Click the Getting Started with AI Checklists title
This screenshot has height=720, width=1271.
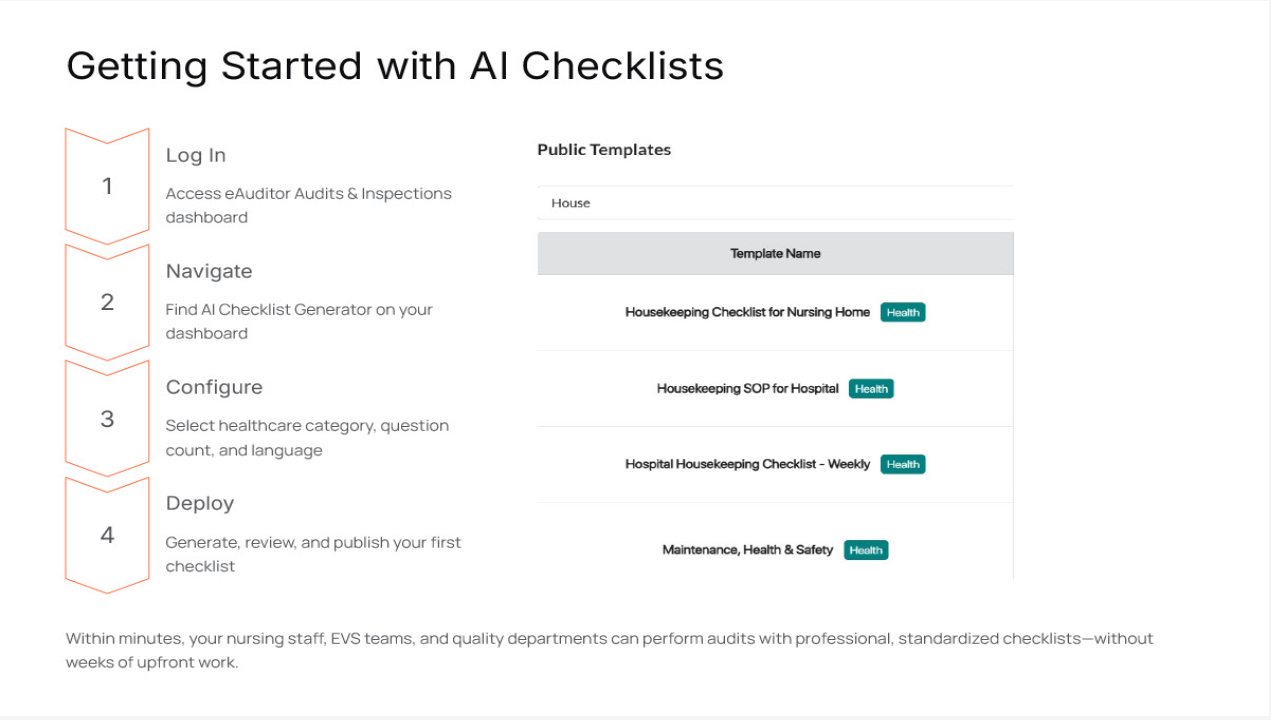pos(395,66)
